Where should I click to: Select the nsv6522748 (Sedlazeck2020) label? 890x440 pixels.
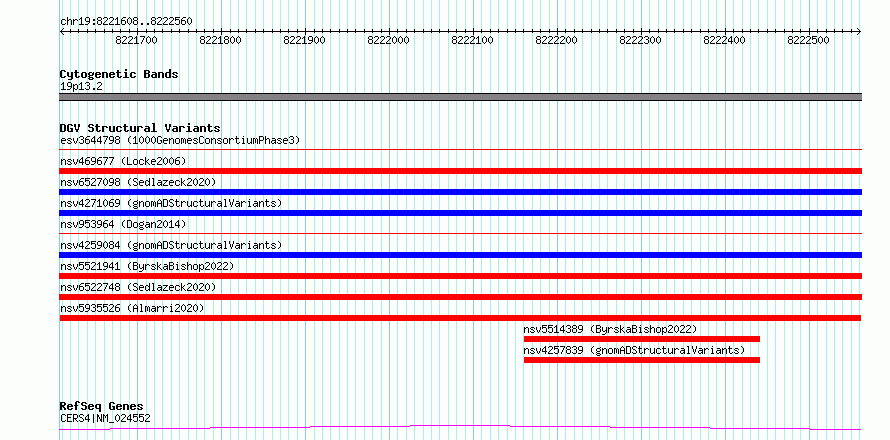[x=138, y=287]
